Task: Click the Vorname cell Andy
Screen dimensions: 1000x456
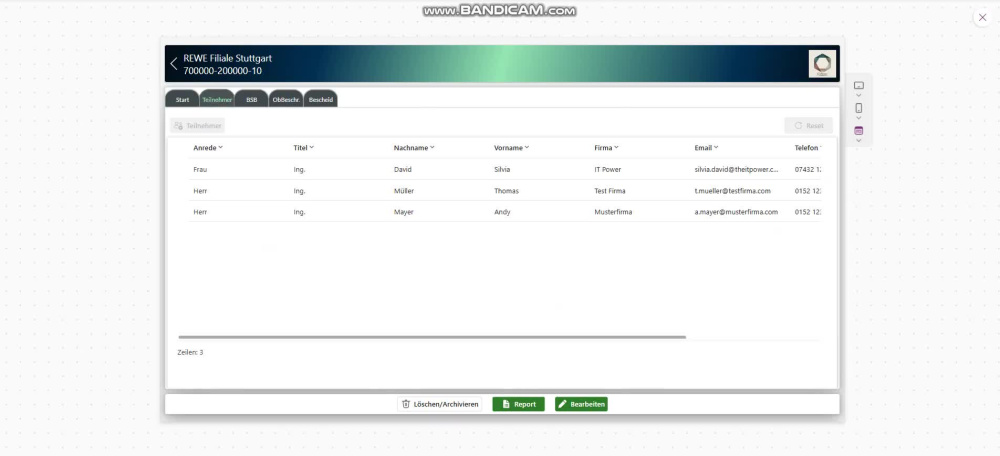Action: 502,212
